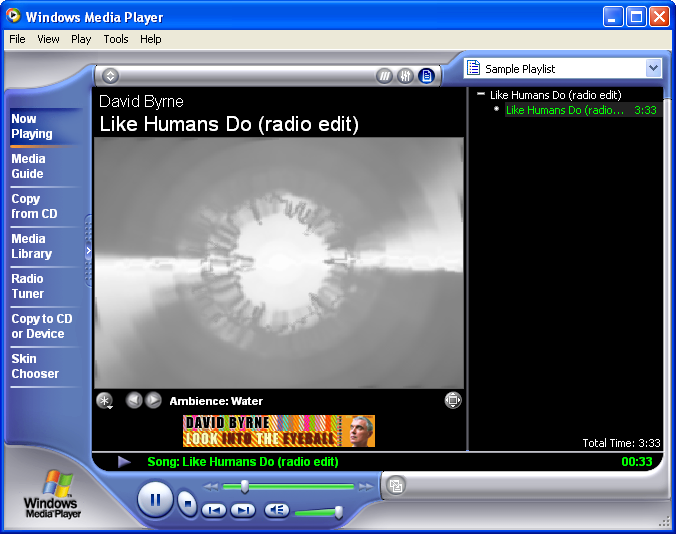Open Media Library section
The width and height of the screenshot is (676, 534).
point(45,246)
